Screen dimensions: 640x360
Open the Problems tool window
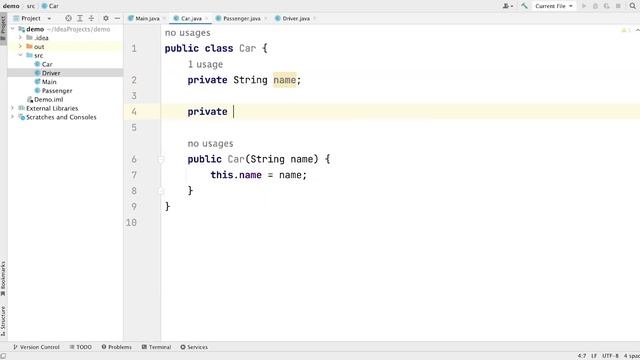116,347
